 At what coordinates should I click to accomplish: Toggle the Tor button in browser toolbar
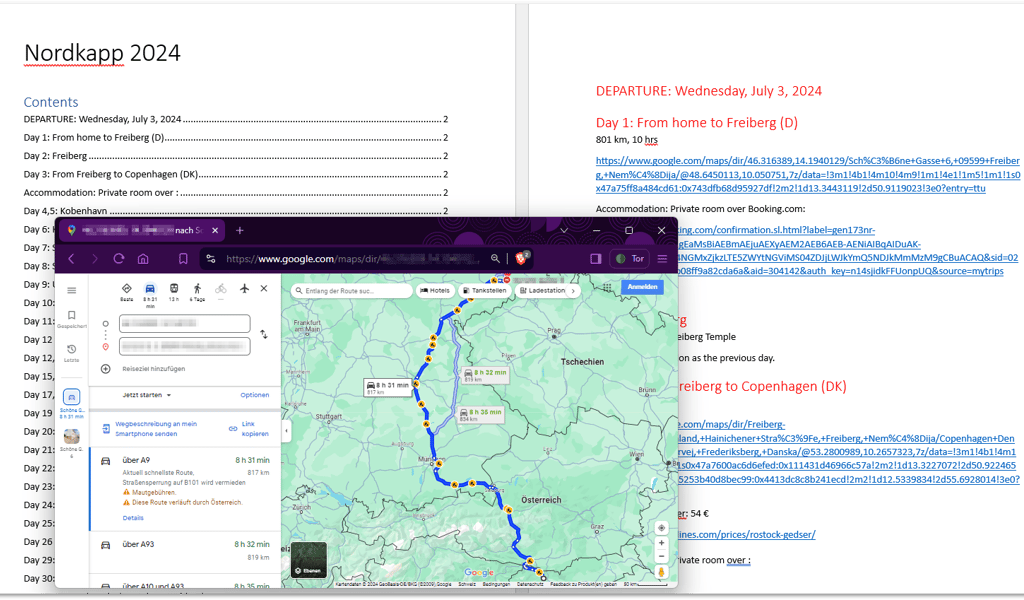coord(630,259)
